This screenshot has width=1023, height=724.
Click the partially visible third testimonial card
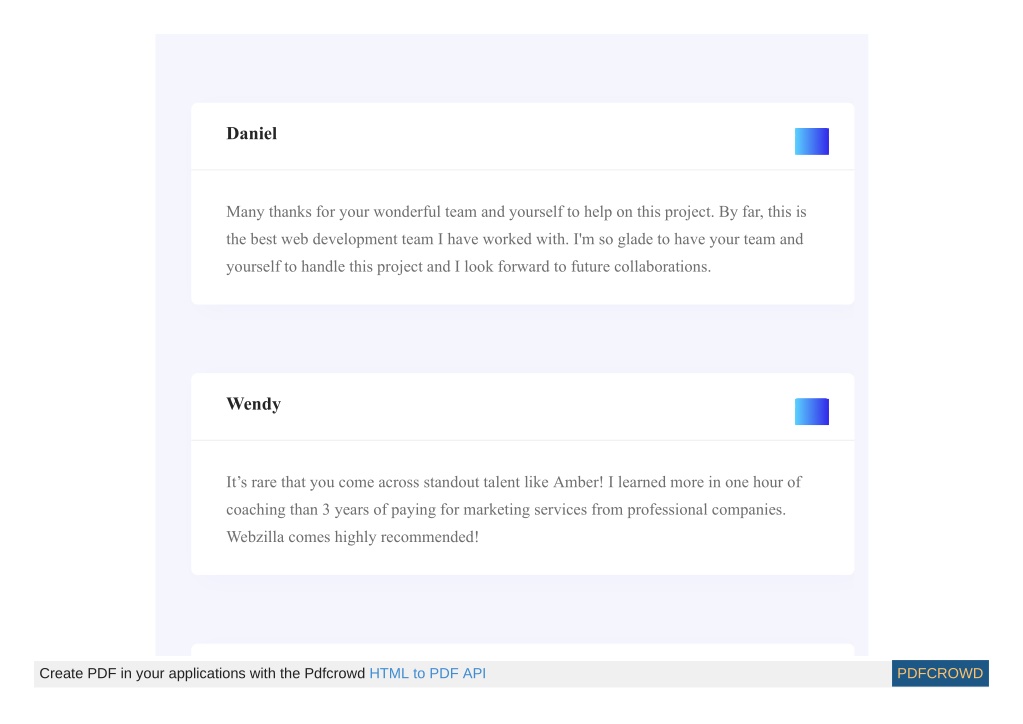tap(523, 650)
